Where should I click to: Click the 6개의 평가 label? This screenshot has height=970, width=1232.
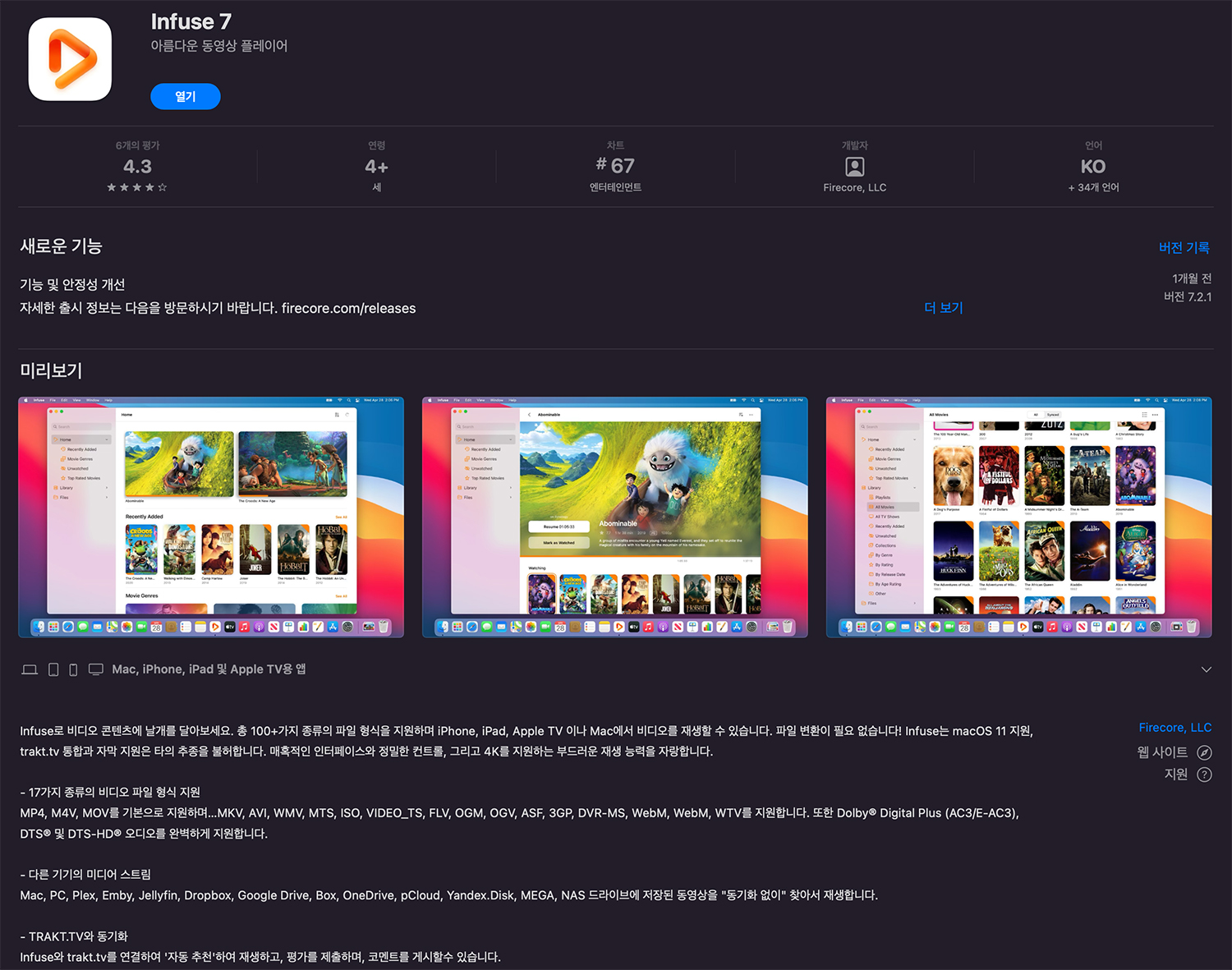click(137, 145)
